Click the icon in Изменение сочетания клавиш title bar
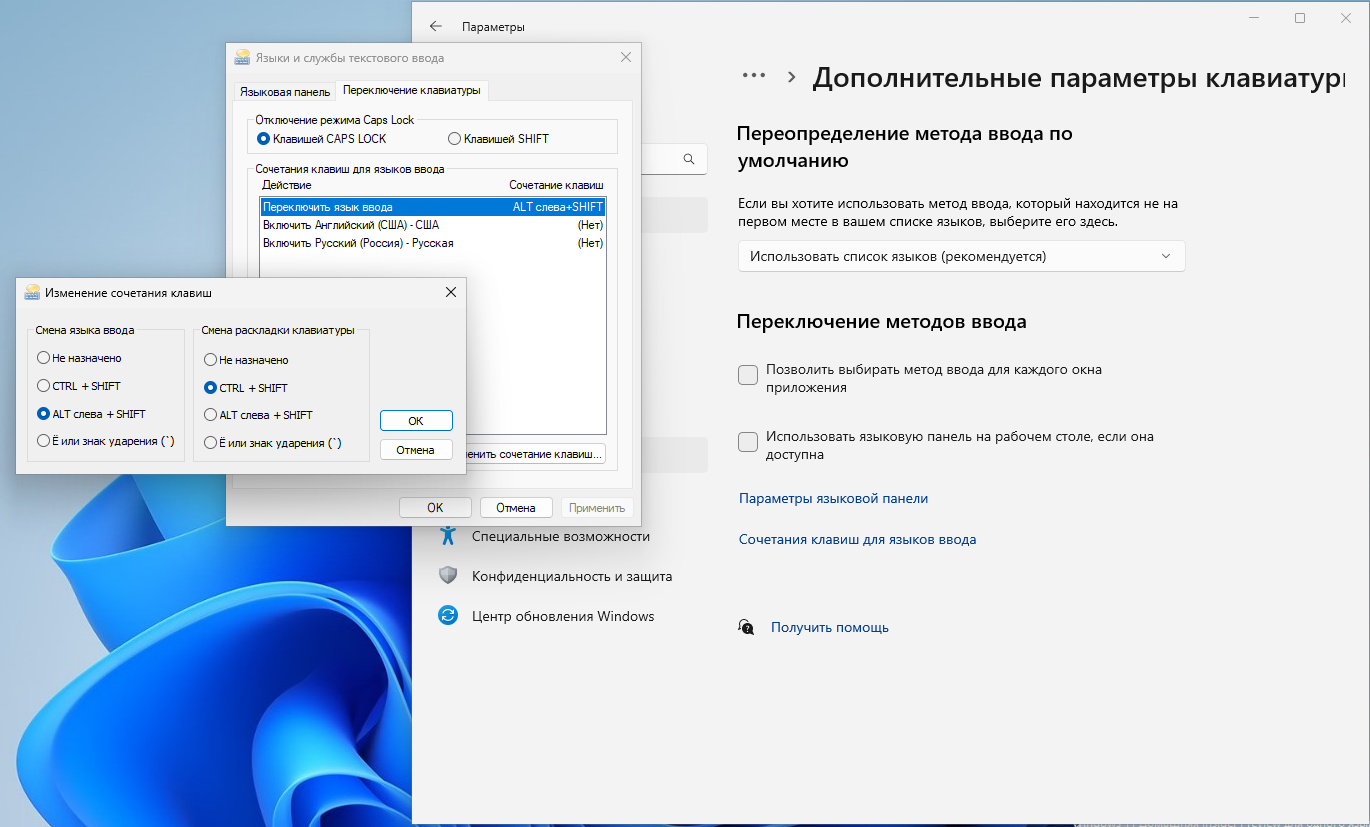 point(33,293)
